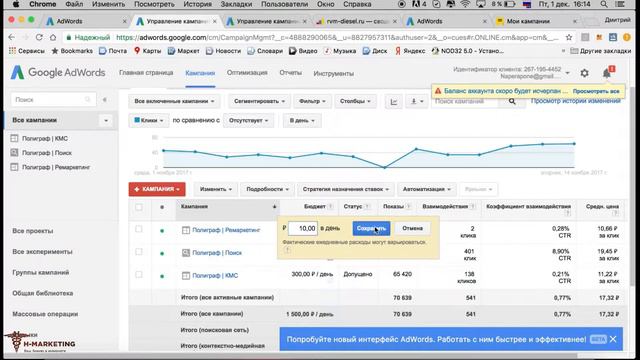640x360 pixels.
Task: Expand account dropdown arrow next to client ID
Action: (567, 73)
